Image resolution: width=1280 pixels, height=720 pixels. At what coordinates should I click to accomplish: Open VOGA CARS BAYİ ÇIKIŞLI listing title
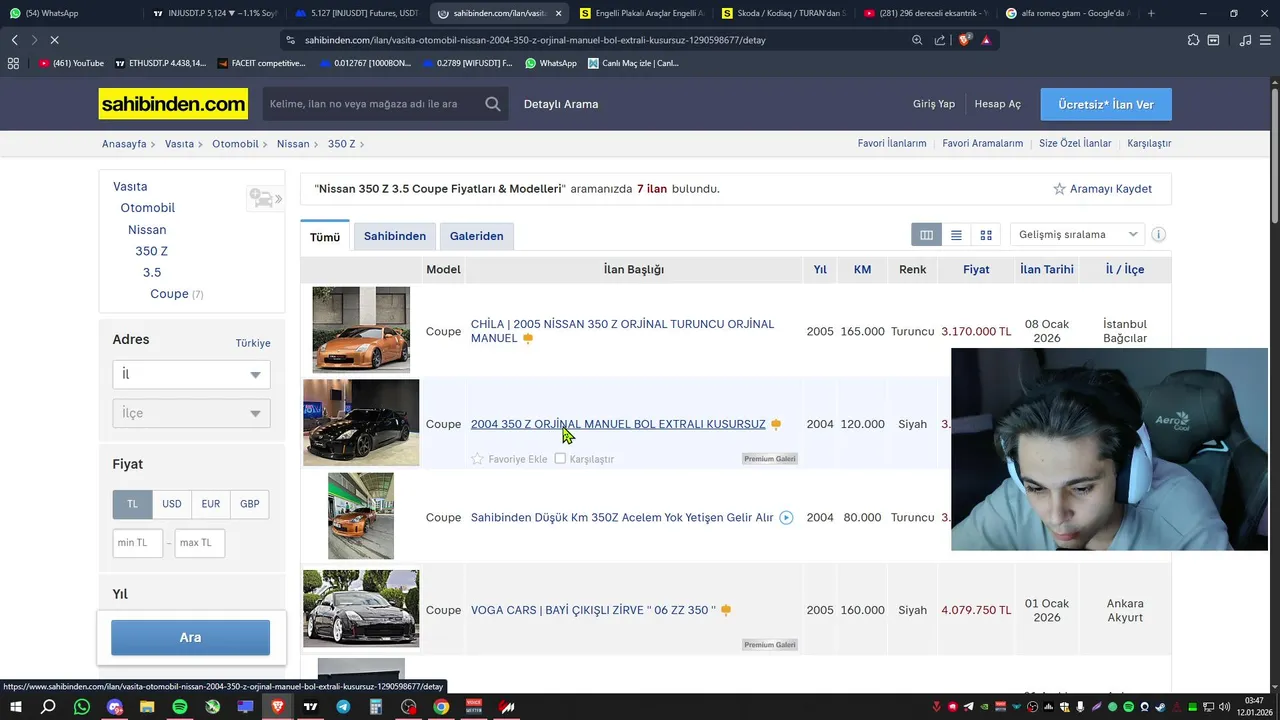[593, 610]
